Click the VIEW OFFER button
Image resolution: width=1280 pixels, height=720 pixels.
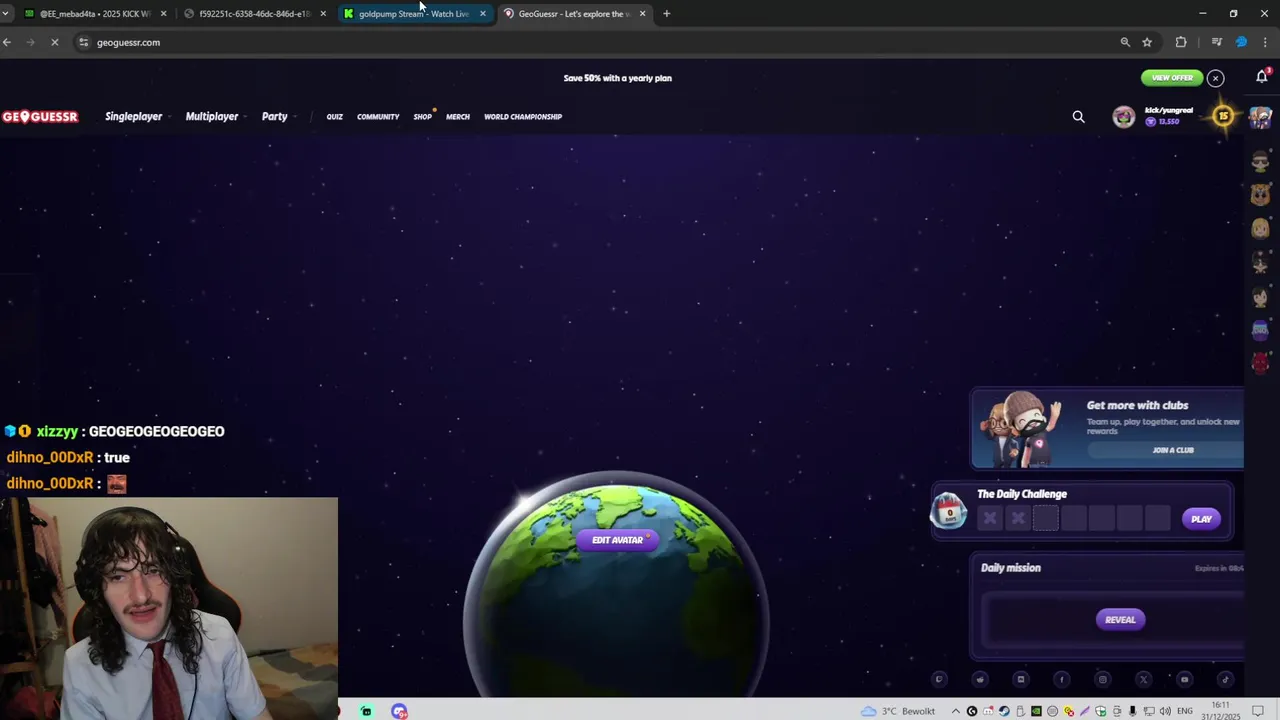pyautogui.click(x=1172, y=78)
